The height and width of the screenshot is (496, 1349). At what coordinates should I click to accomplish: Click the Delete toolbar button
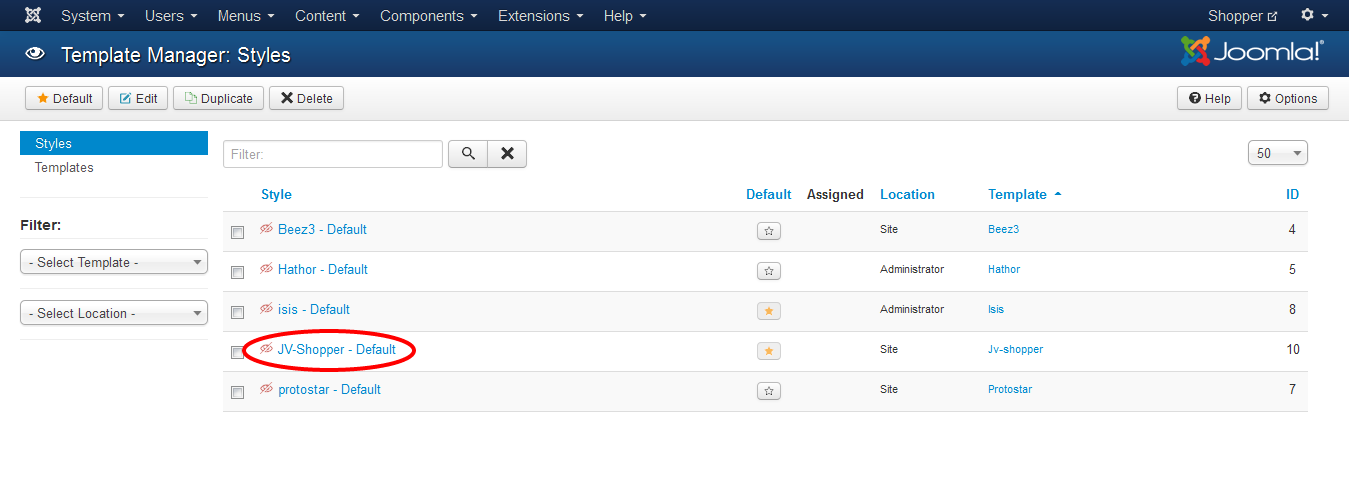click(x=306, y=98)
